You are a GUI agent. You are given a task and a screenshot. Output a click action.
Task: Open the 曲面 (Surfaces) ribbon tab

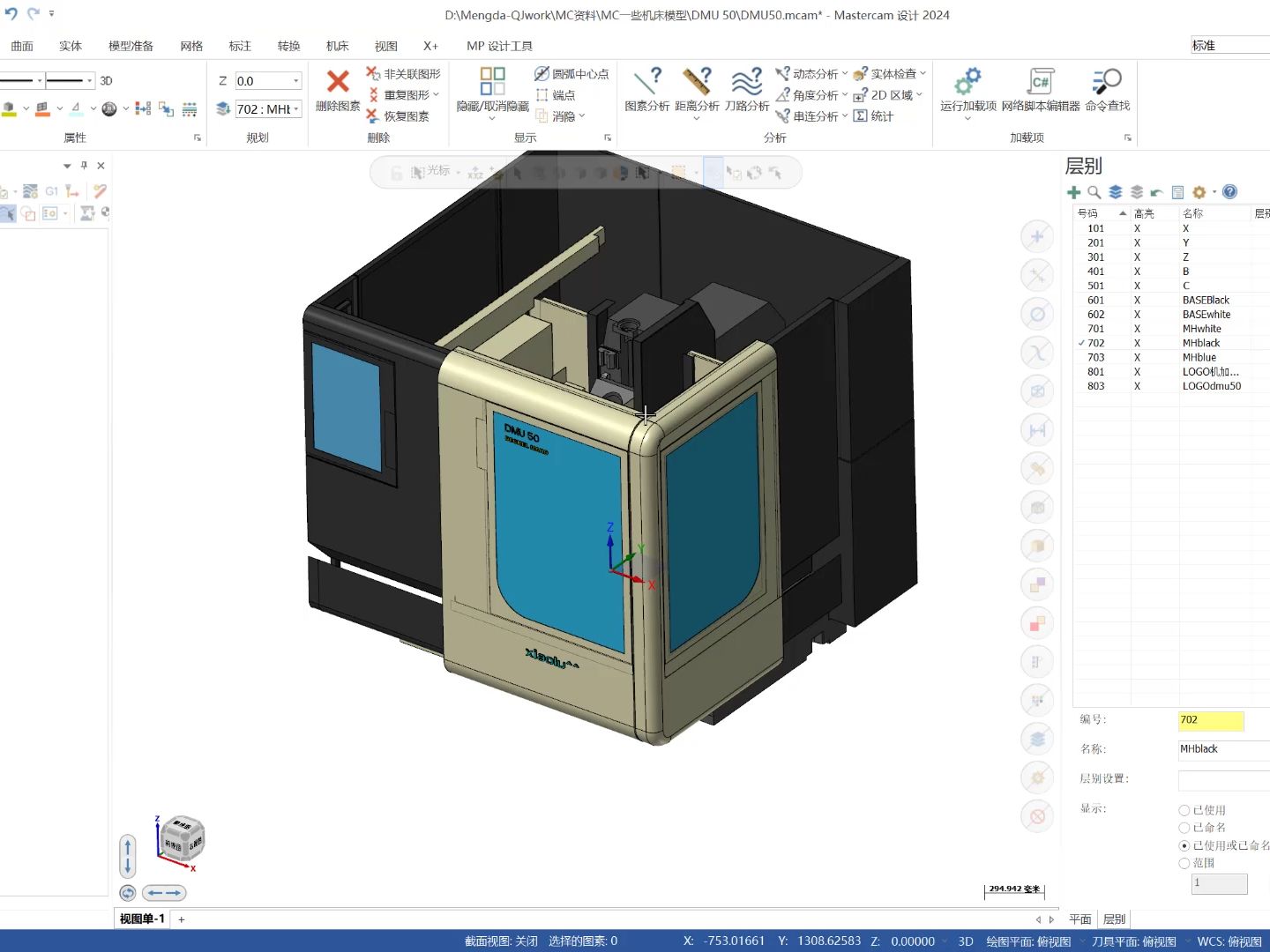pyautogui.click(x=22, y=46)
